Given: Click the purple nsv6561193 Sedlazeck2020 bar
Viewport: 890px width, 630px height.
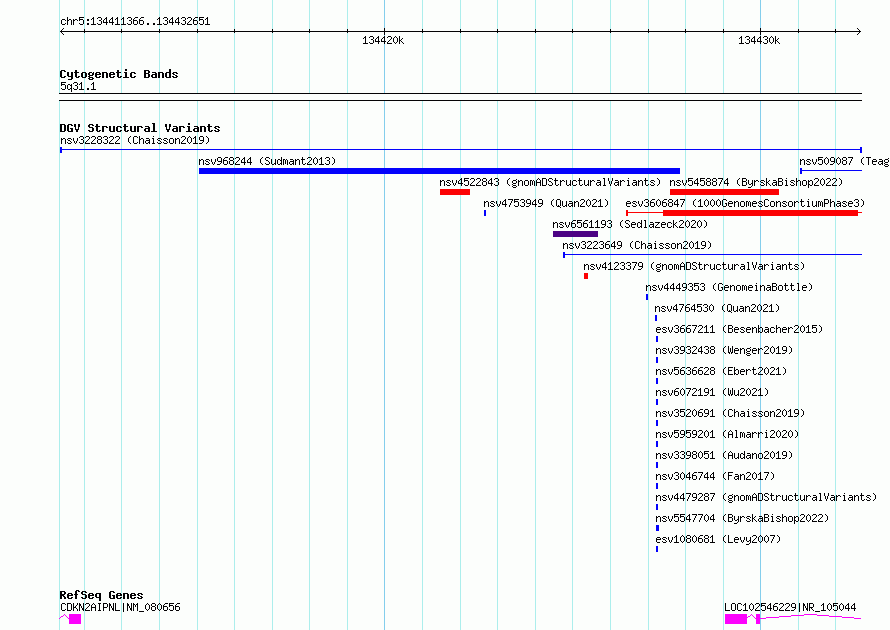Looking at the screenshot, I should pyautogui.click(x=575, y=234).
